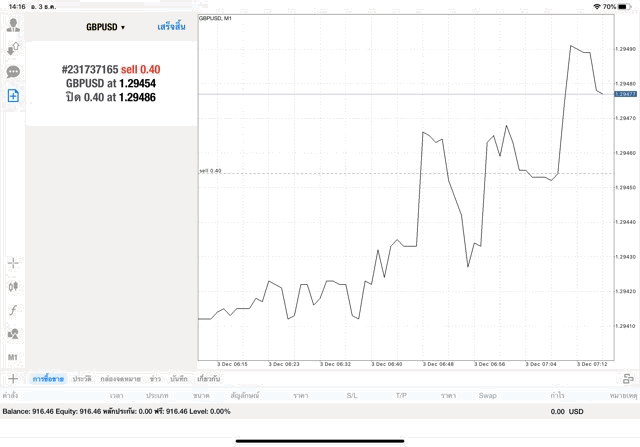640x447 pixels.
Task: Tap the คำสั่ง column header
Action: (10, 396)
